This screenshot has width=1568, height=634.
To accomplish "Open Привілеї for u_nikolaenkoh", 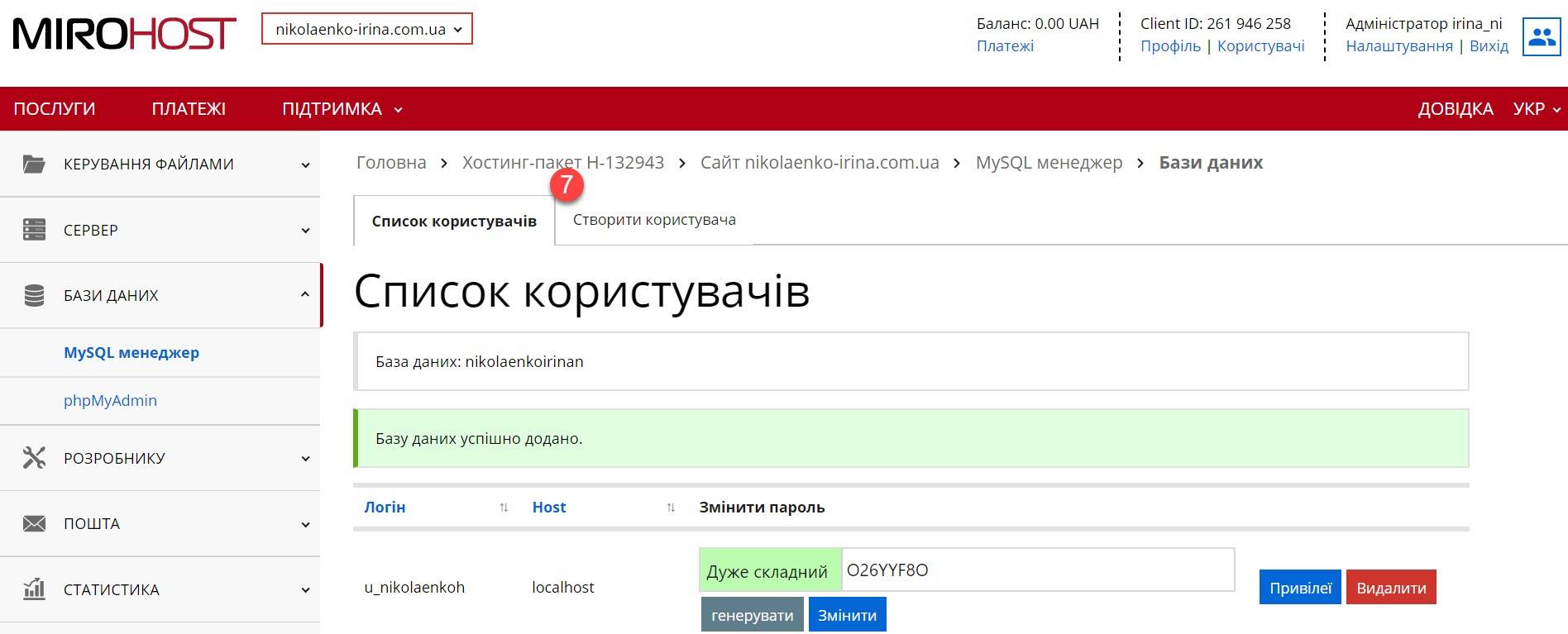I will click(1300, 588).
